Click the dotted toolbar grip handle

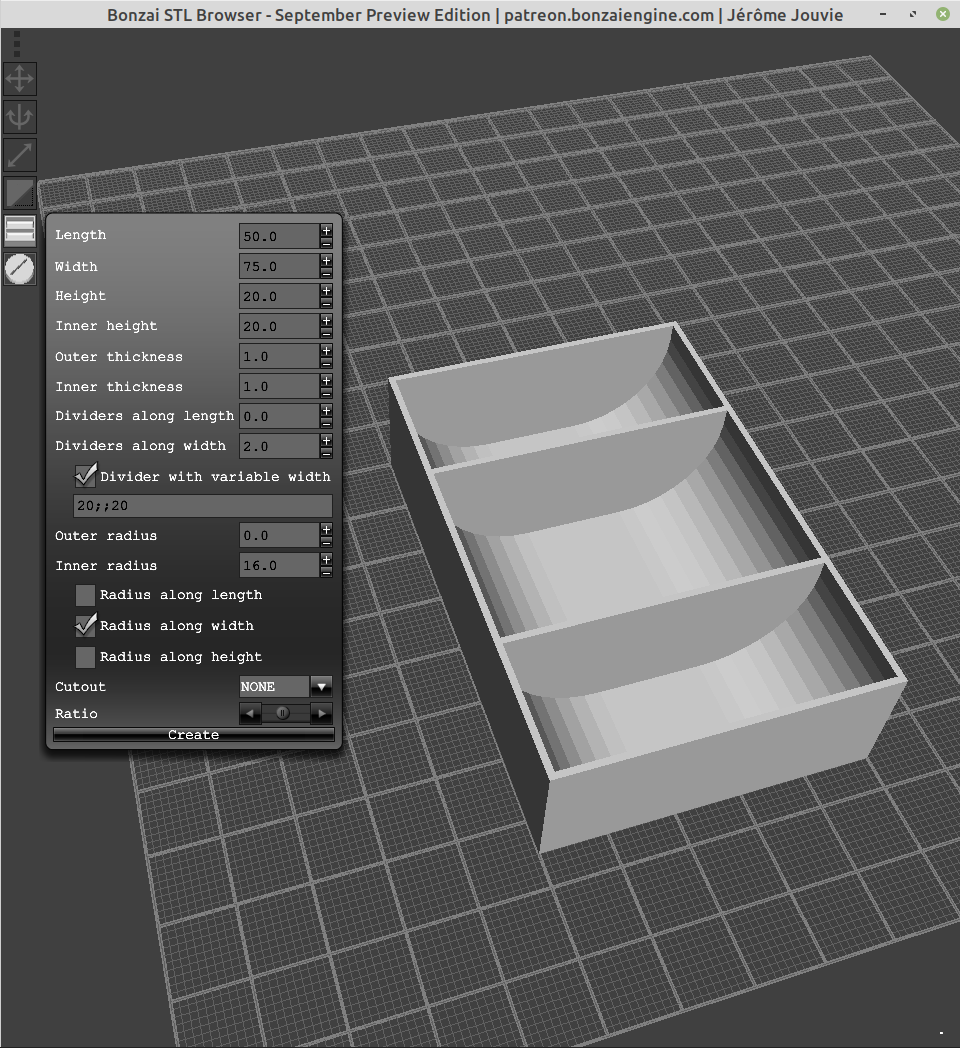click(x=17, y=44)
